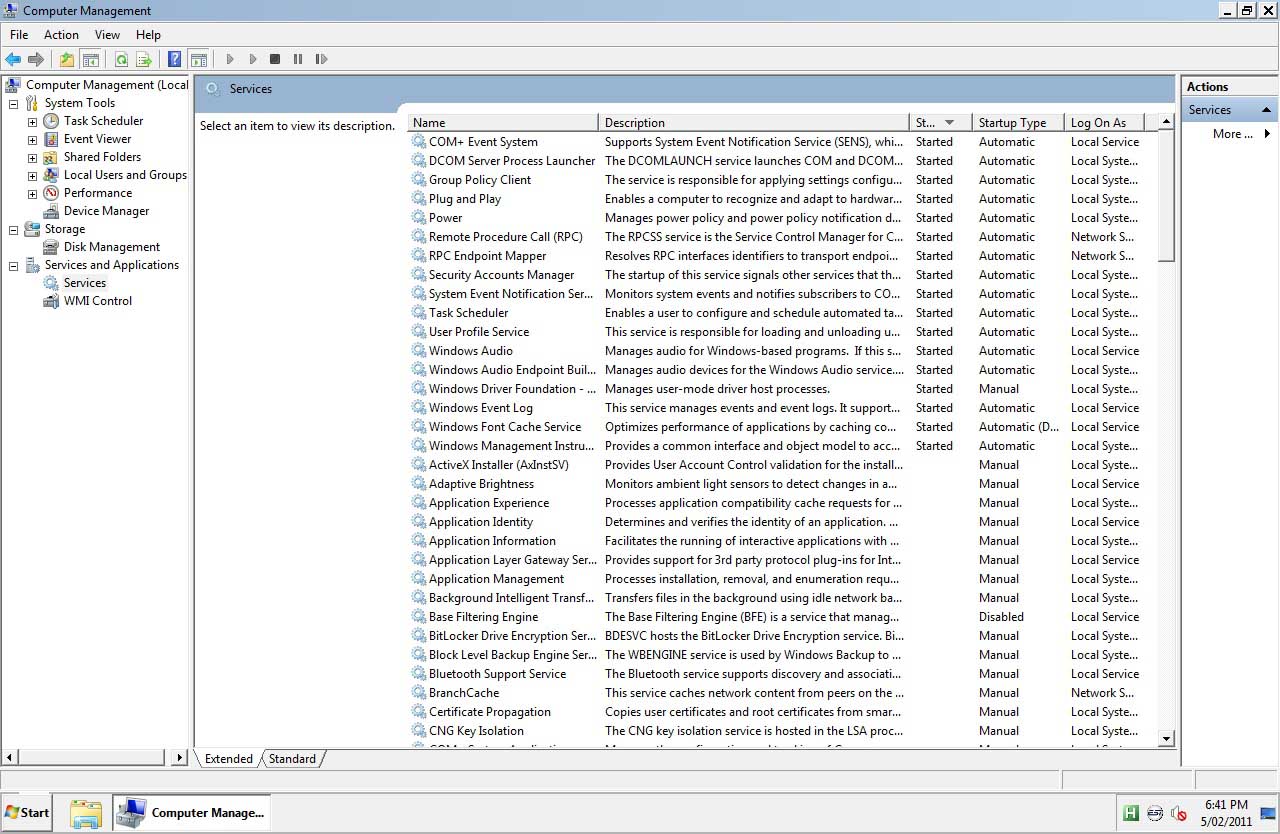Click gear icon of Windows Audio service
This screenshot has height=834, width=1280.
tap(419, 351)
